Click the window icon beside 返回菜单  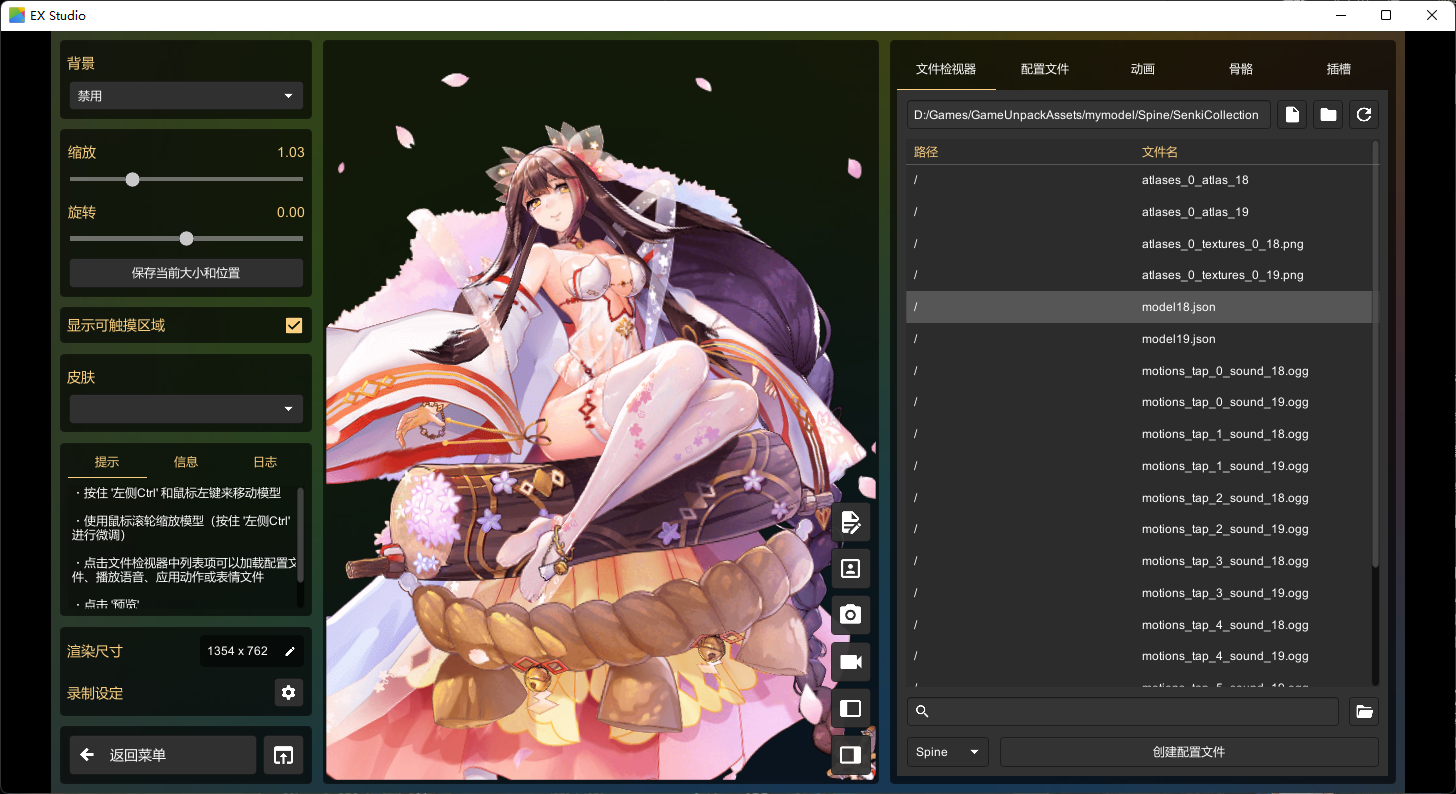click(283, 755)
